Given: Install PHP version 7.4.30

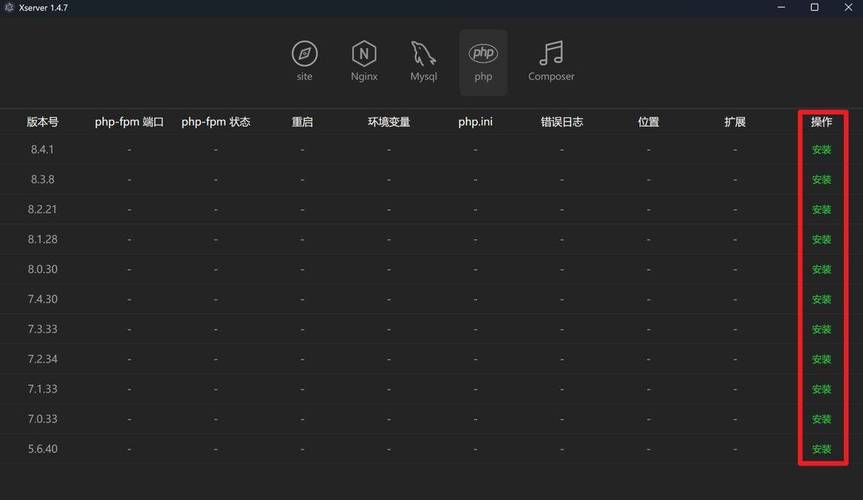Looking at the screenshot, I should point(821,299).
